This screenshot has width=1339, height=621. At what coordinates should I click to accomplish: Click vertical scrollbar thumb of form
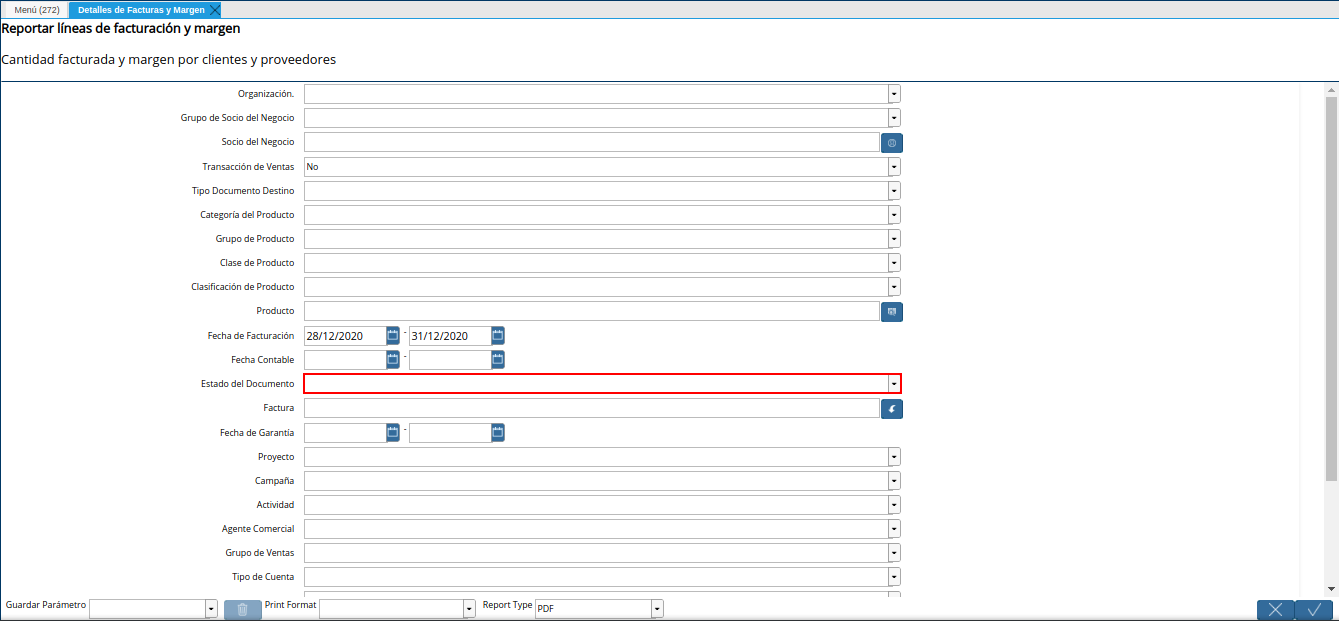[1331, 290]
